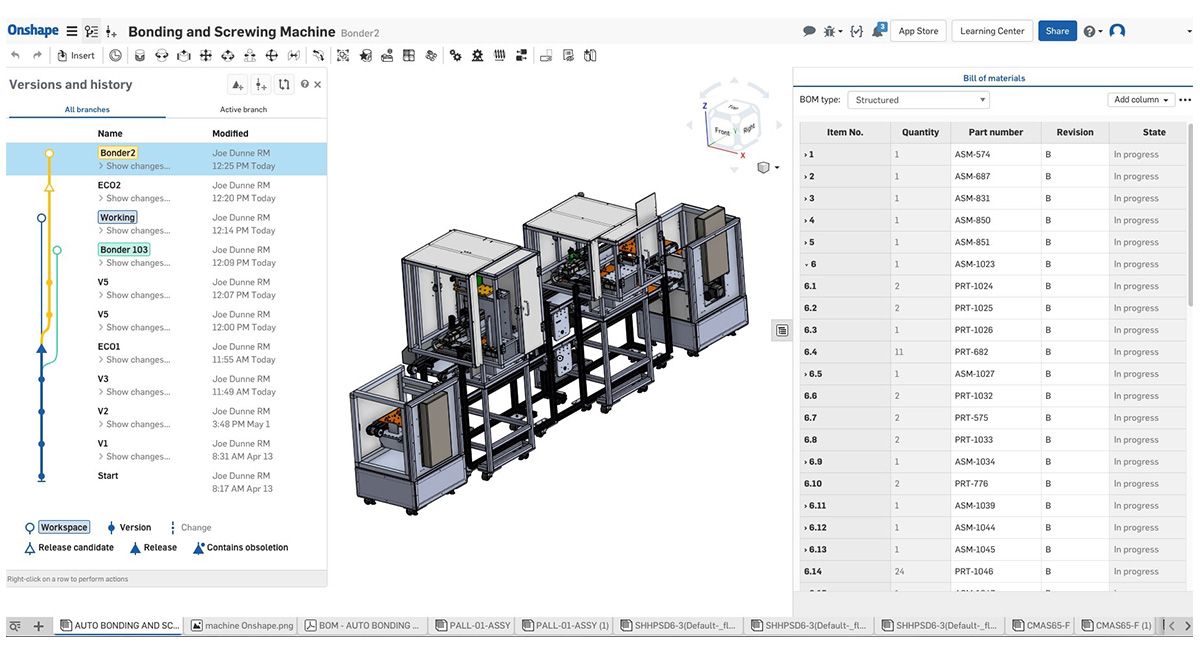Open the bug report dropdown
This screenshot has width=1200, height=650.
[833, 31]
